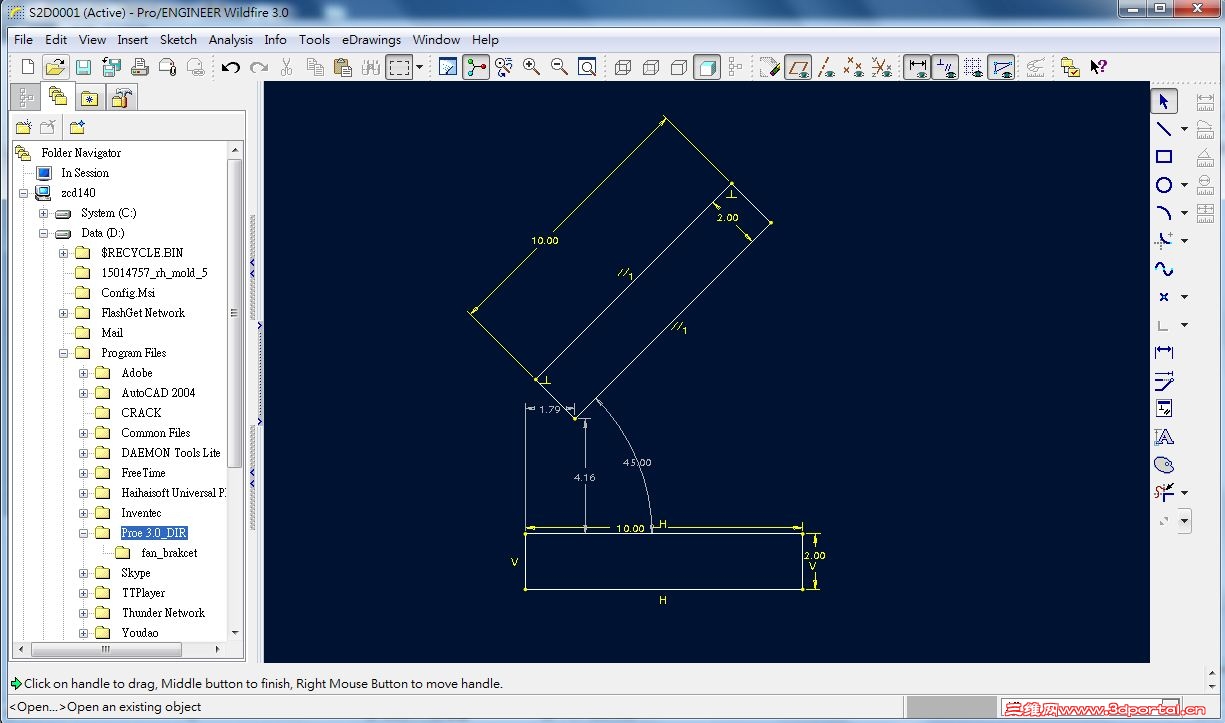1225x723 pixels.
Task: Open the Circle tool flyout arrow
Action: pyautogui.click(x=1185, y=185)
